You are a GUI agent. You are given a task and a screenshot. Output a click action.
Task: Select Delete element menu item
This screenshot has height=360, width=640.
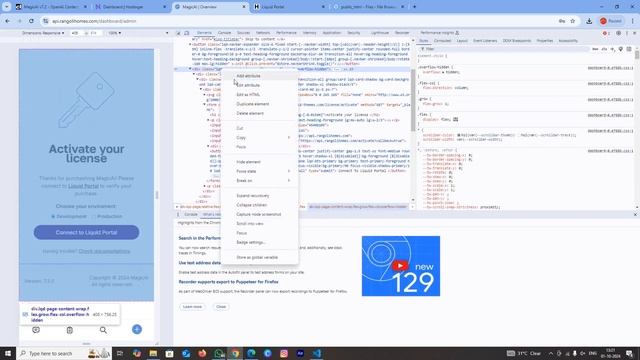260,113
